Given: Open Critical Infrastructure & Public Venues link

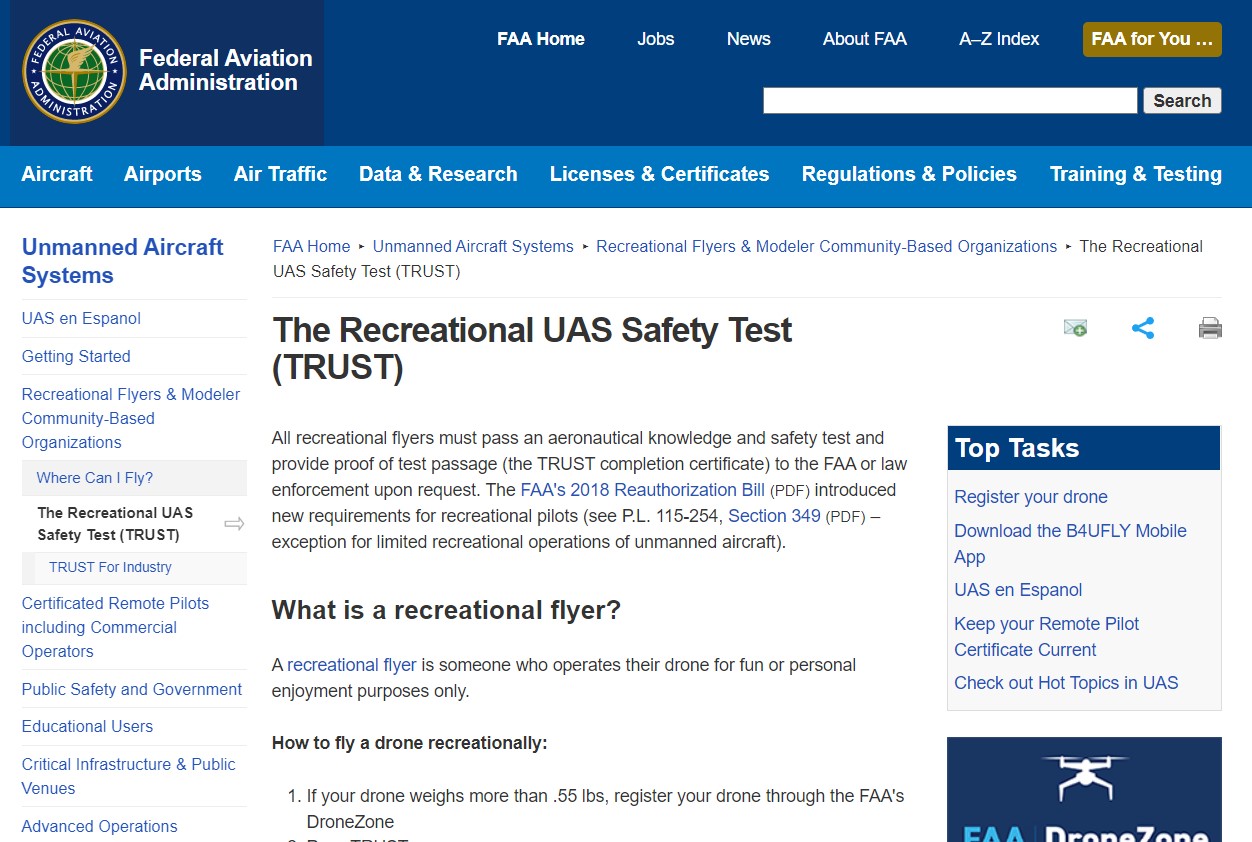Looking at the screenshot, I should [129, 776].
